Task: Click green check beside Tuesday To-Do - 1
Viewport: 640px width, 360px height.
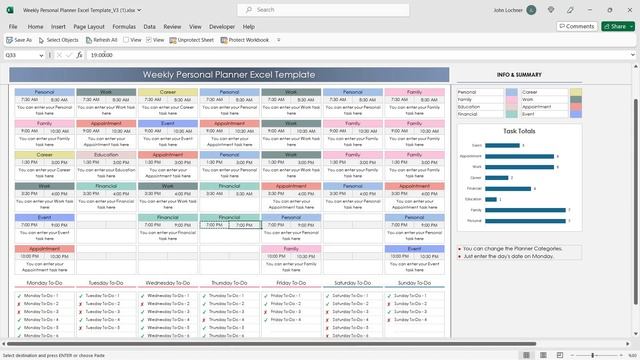Action: (x=81, y=296)
